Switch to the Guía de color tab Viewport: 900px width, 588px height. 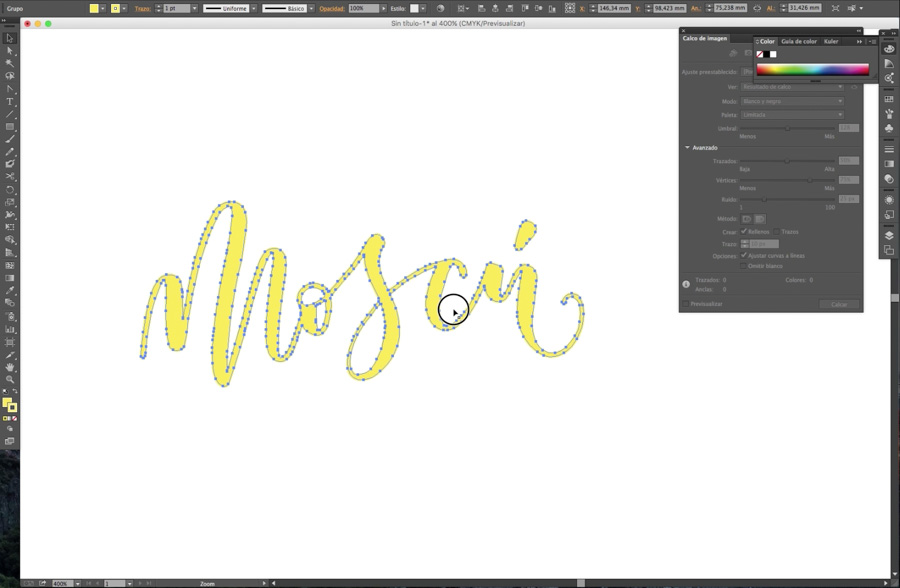[798, 41]
